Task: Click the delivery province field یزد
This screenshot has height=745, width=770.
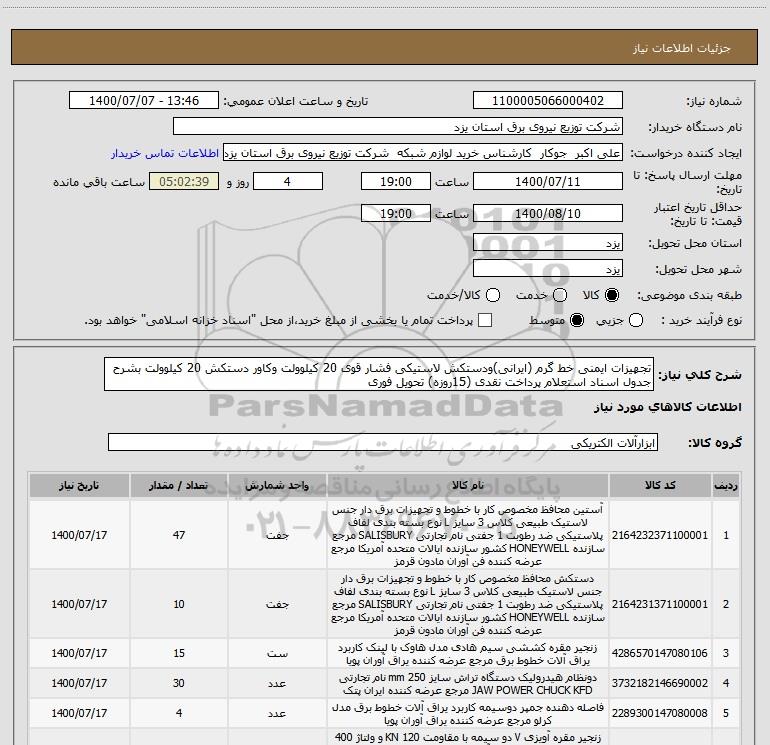Action: coord(548,242)
